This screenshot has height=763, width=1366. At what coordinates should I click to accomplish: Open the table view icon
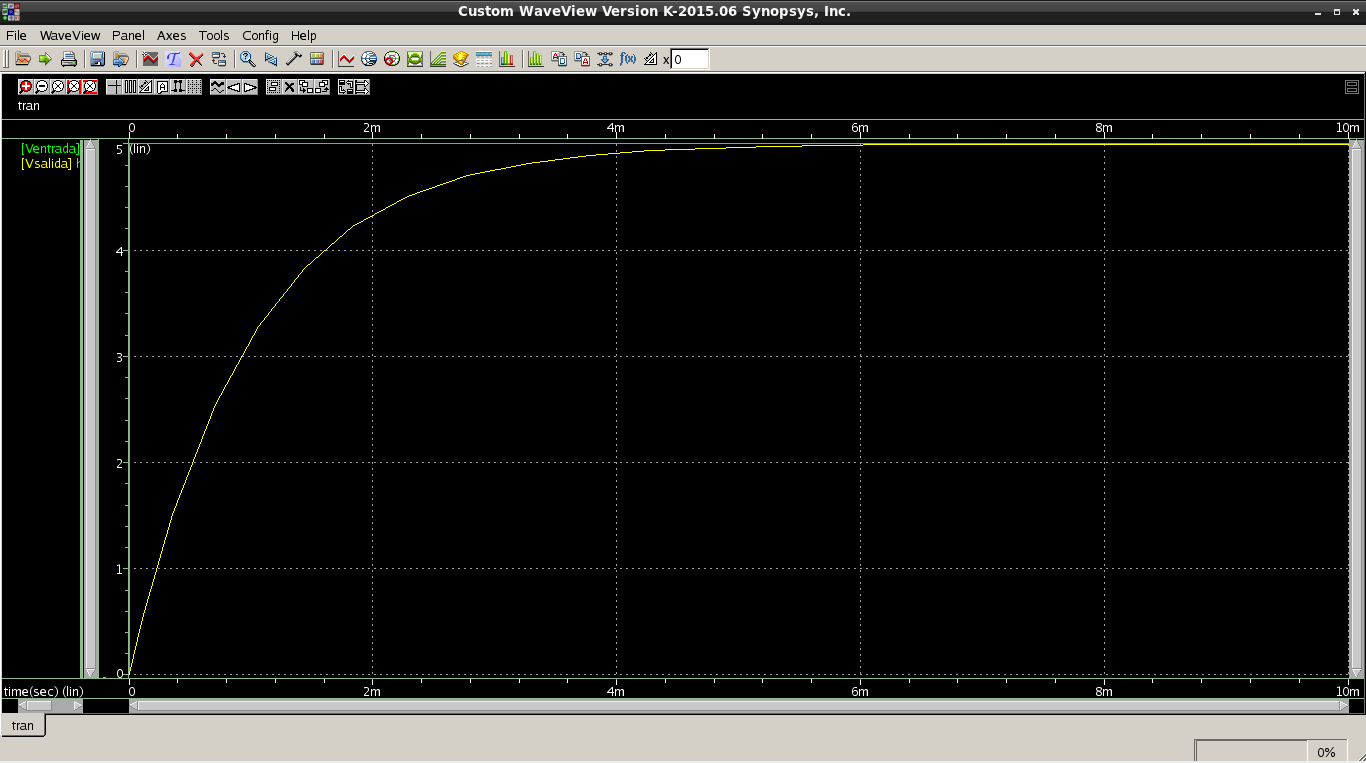click(484, 59)
